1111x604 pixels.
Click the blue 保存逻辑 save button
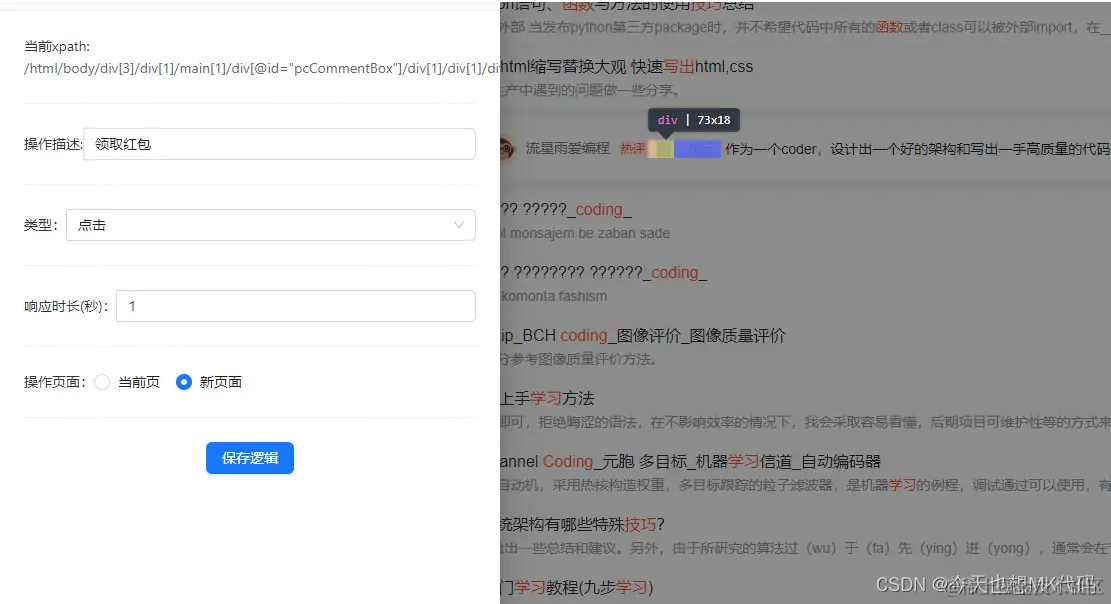[249, 458]
